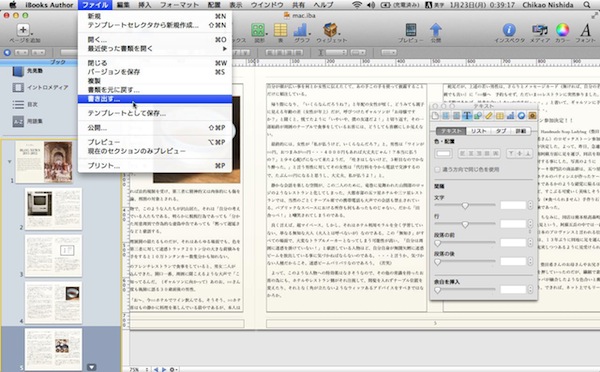Click the fullscreen arrows icon in title bar
Image resolution: width=600 pixels, height=372 pixels.
pyautogui.click(x=595, y=15)
